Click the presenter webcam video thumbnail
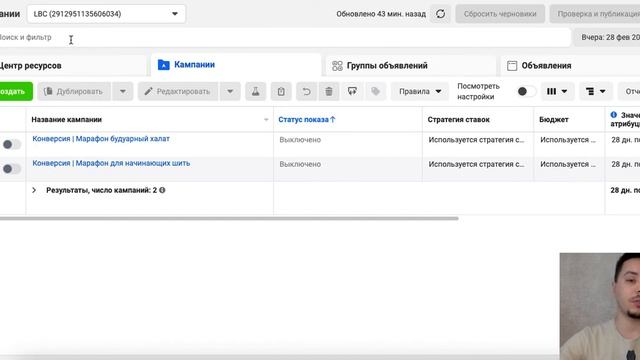 (600, 306)
